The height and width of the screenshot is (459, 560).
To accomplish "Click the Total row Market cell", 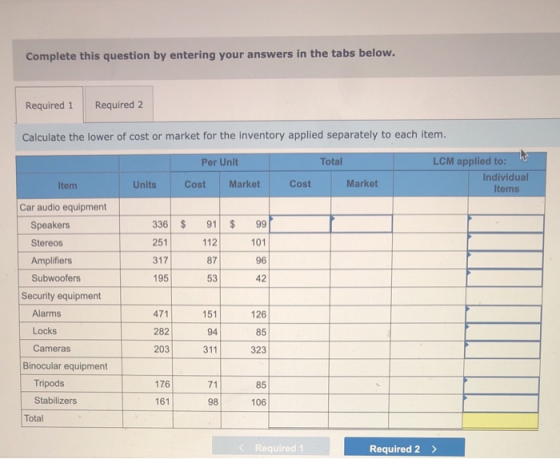I will [x=359, y=420].
